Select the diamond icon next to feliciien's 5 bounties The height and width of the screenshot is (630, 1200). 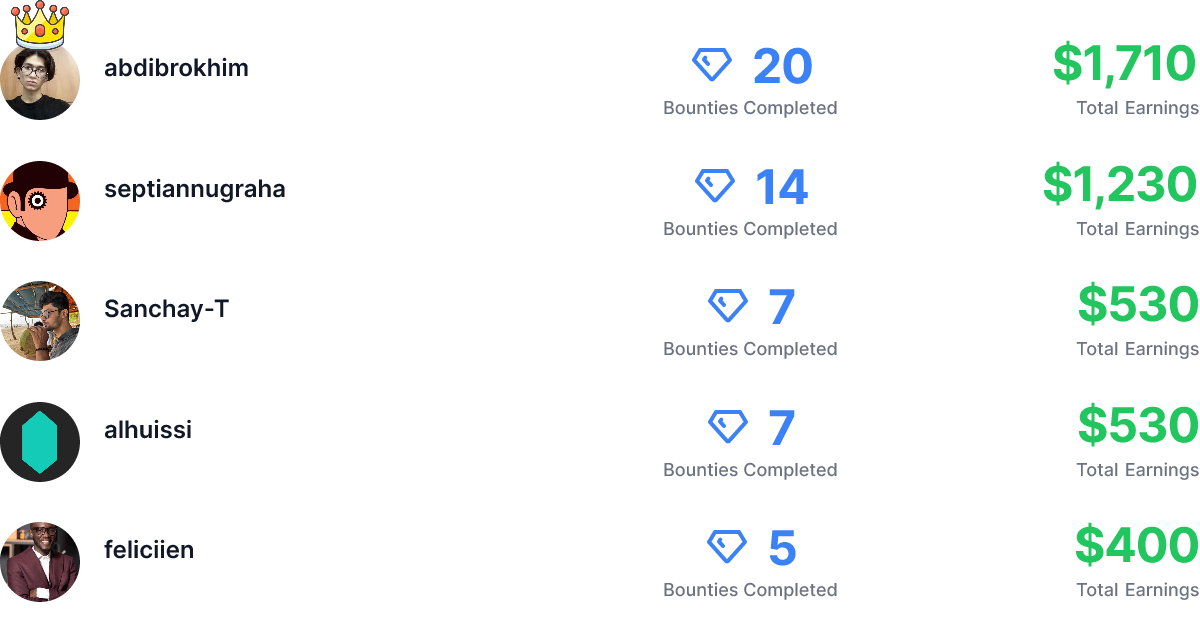click(725, 546)
